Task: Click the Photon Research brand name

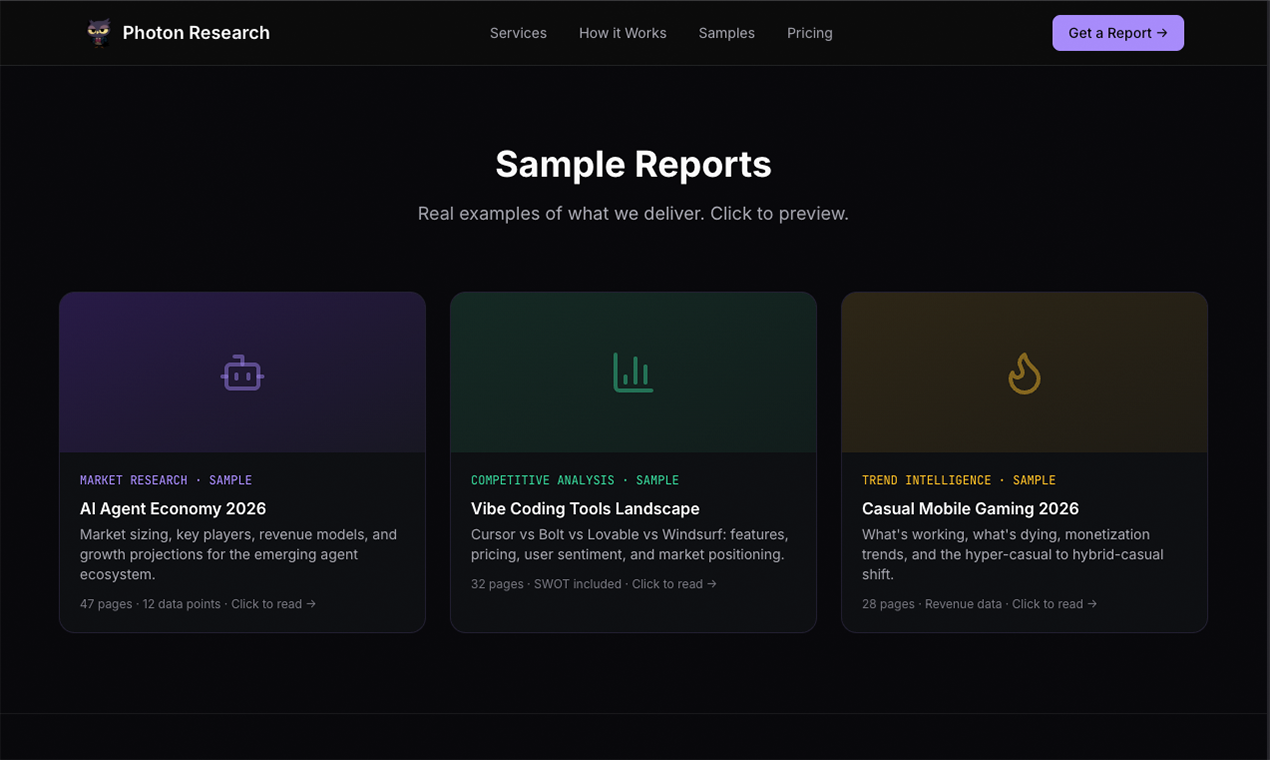Action: 196,32
